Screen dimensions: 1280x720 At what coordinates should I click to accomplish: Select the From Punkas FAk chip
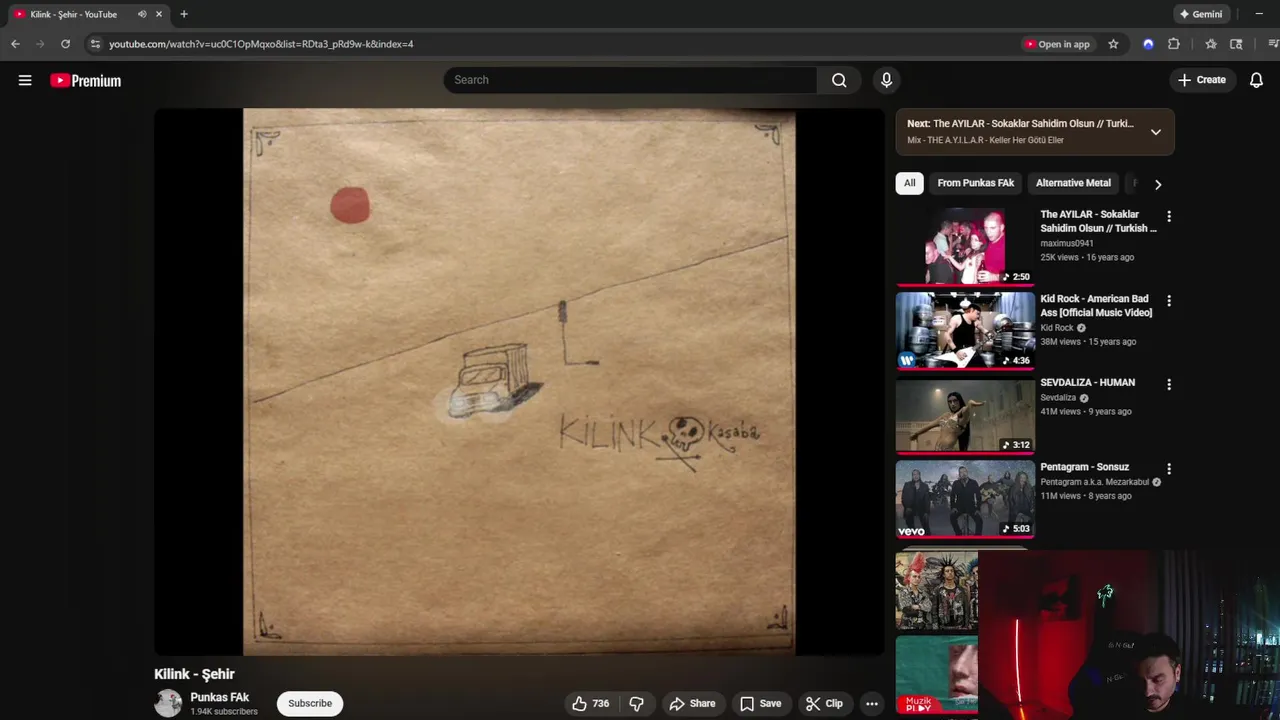(x=976, y=183)
